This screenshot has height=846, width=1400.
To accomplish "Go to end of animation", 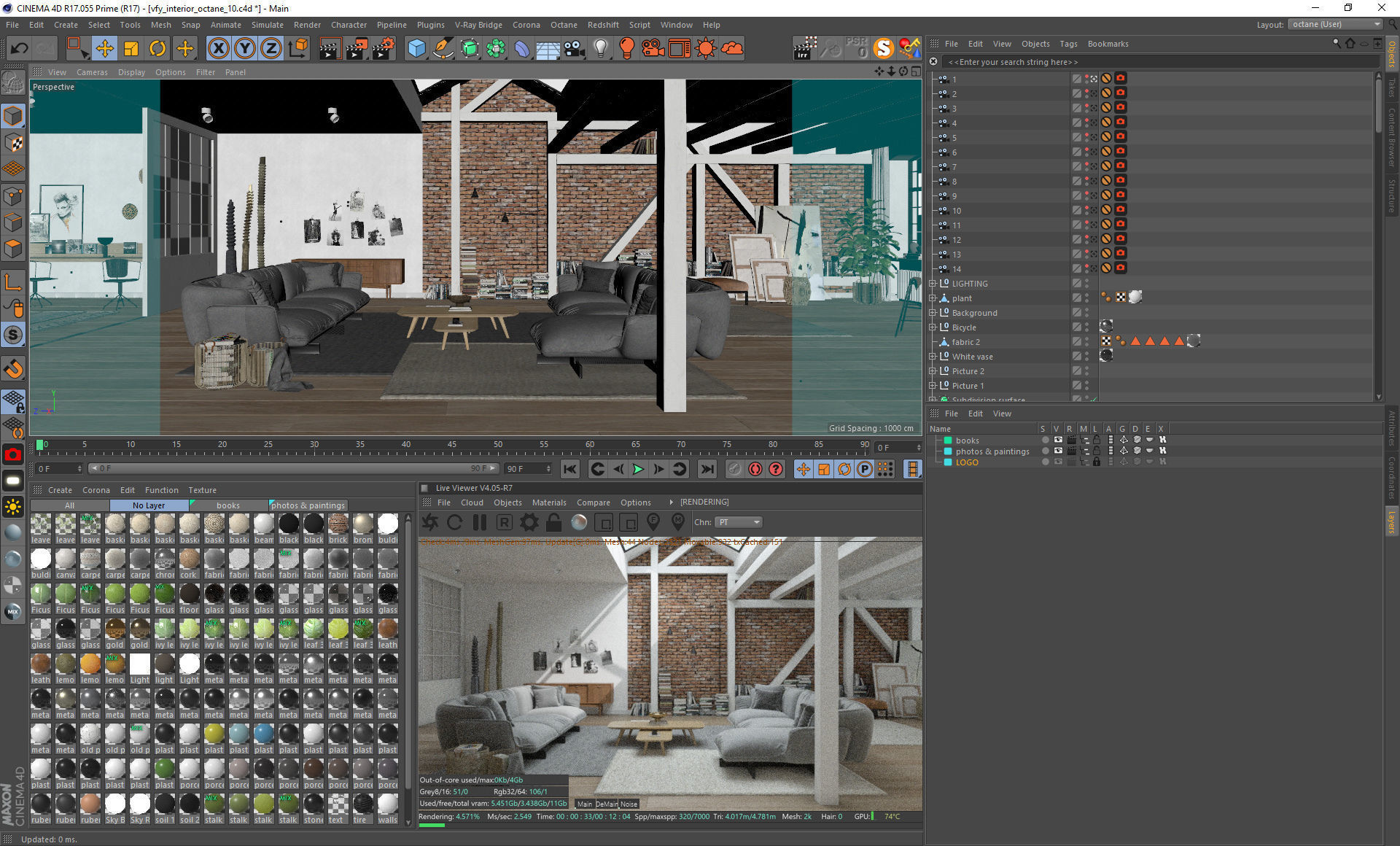I will (x=707, y=469).
